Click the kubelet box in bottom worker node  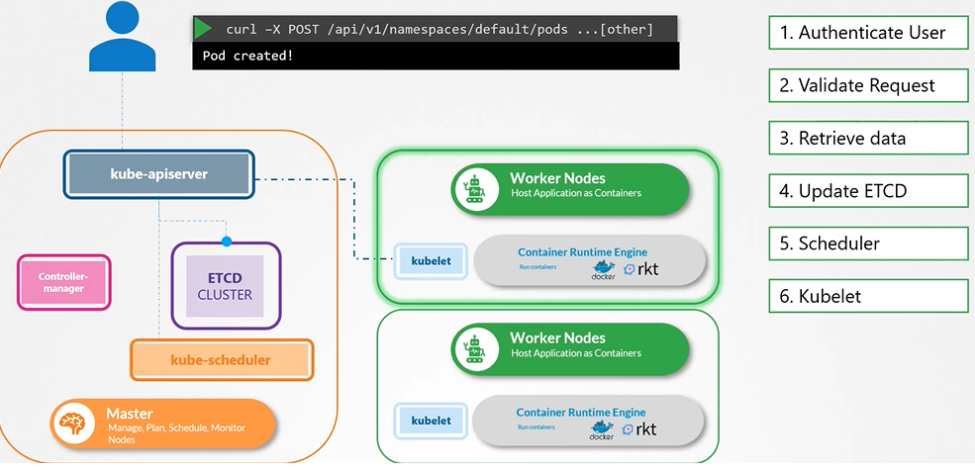[x=430, y=421]
